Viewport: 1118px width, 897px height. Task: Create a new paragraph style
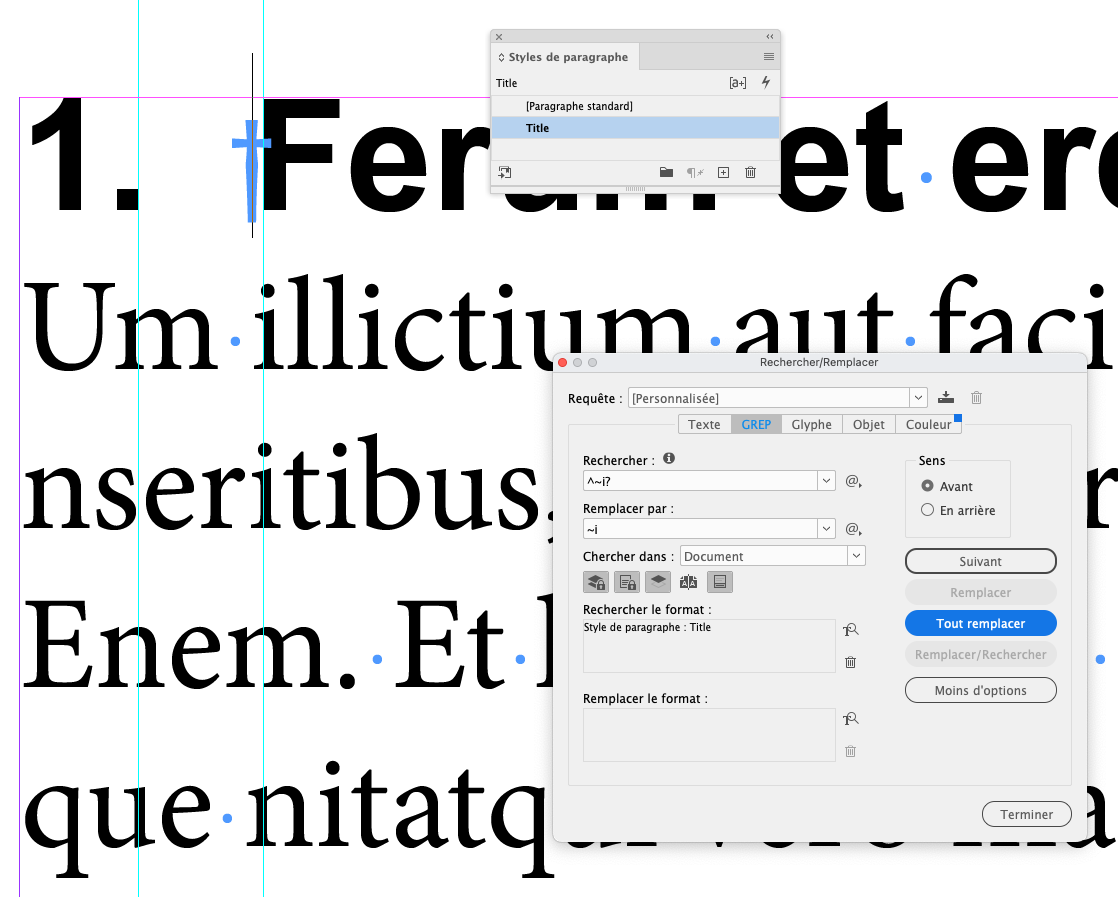[723, 172]
